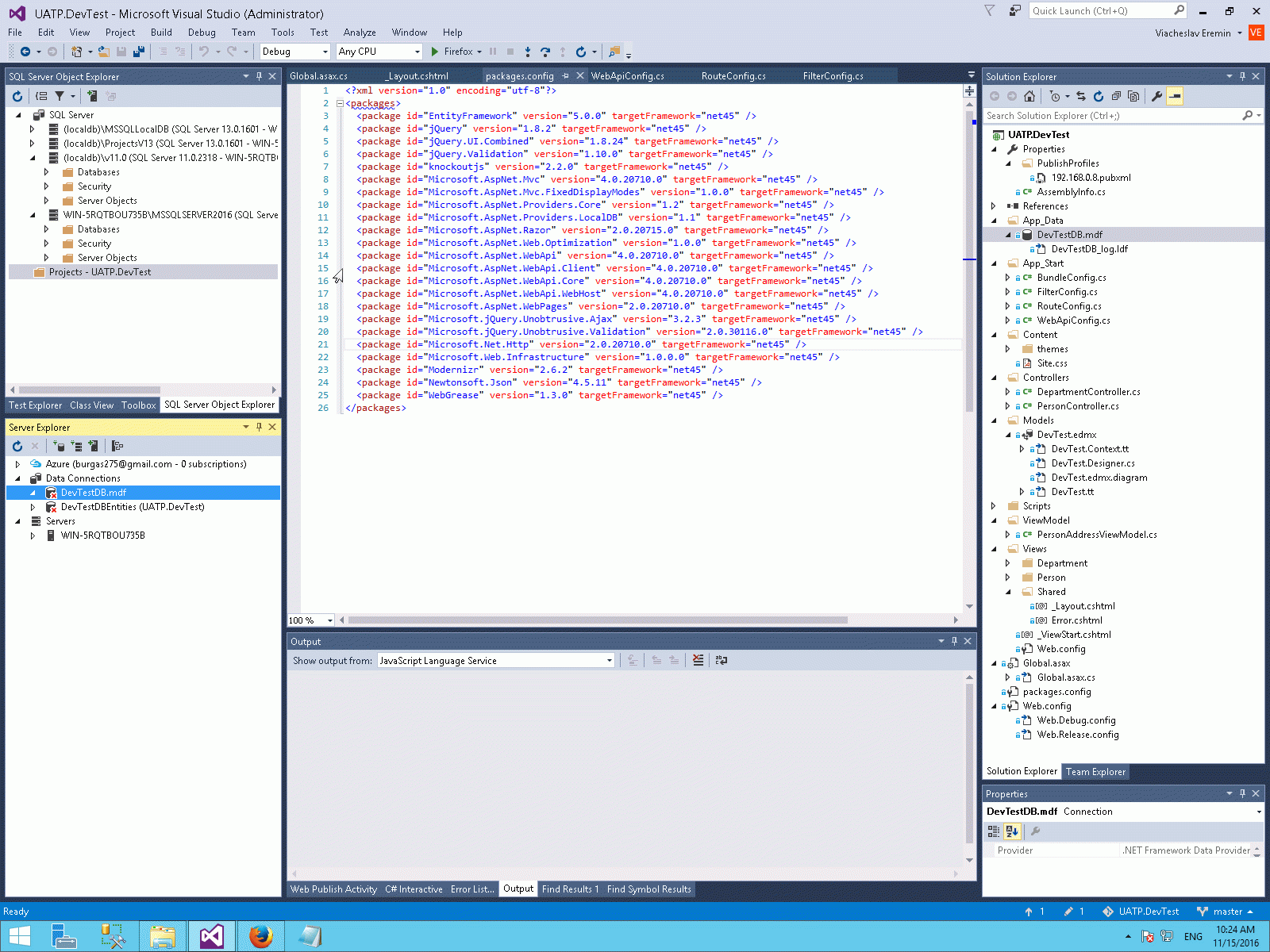This screenshot has height=952, width=1270.
Task: Open the Tools menu
Action: point(283,33)
